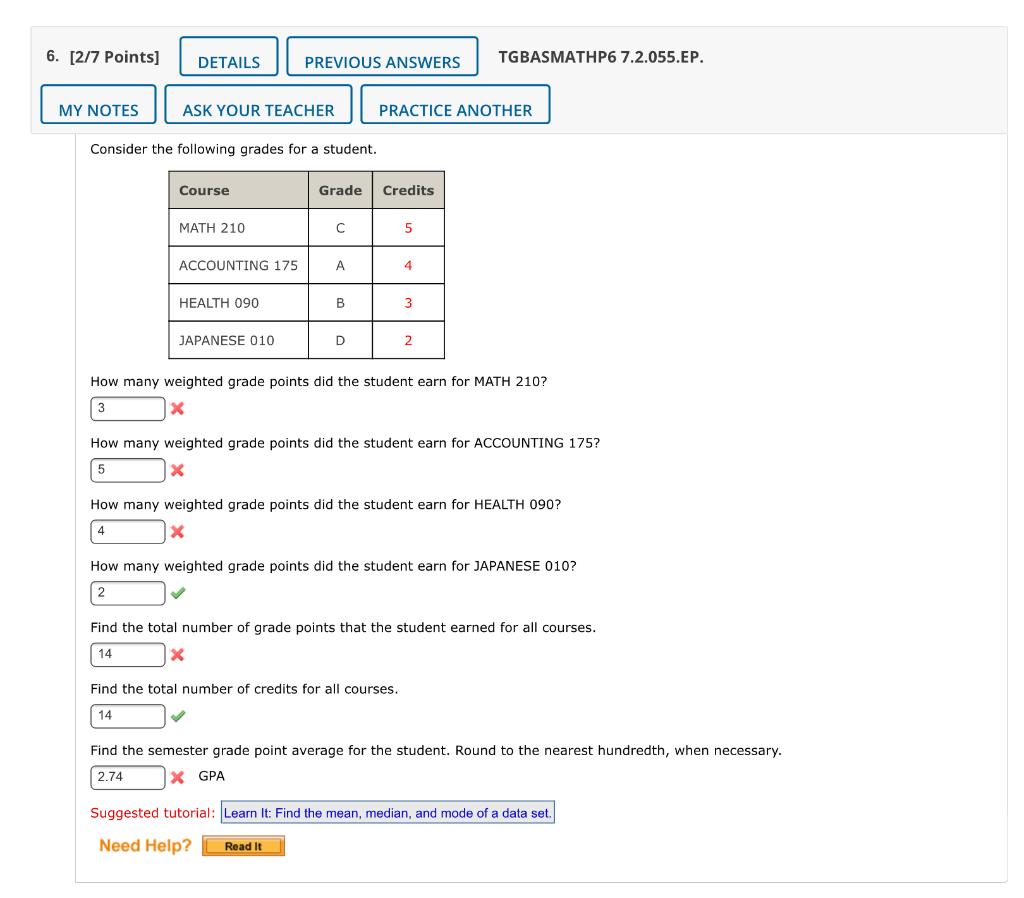Click the red X beside total grade points

pos(177,654)
